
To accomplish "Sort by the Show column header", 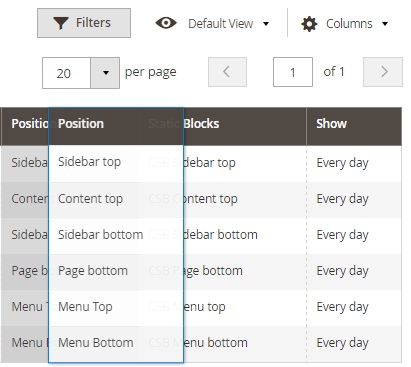I will coord(354,126).
